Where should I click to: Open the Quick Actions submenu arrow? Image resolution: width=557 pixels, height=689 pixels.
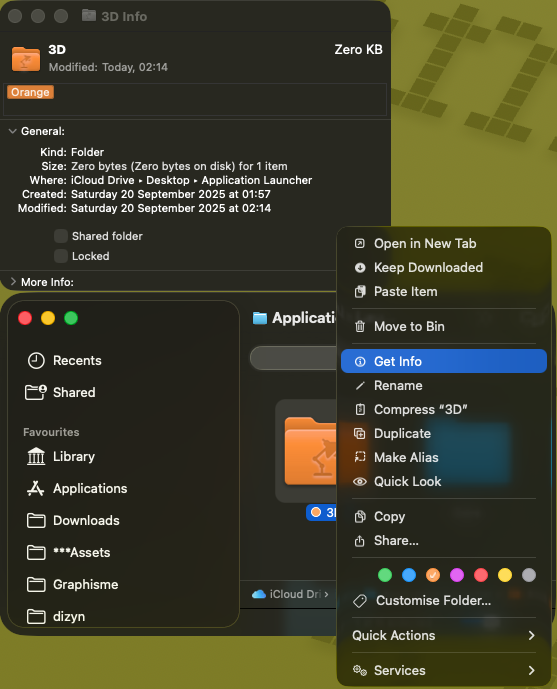[x=532, y=635]
